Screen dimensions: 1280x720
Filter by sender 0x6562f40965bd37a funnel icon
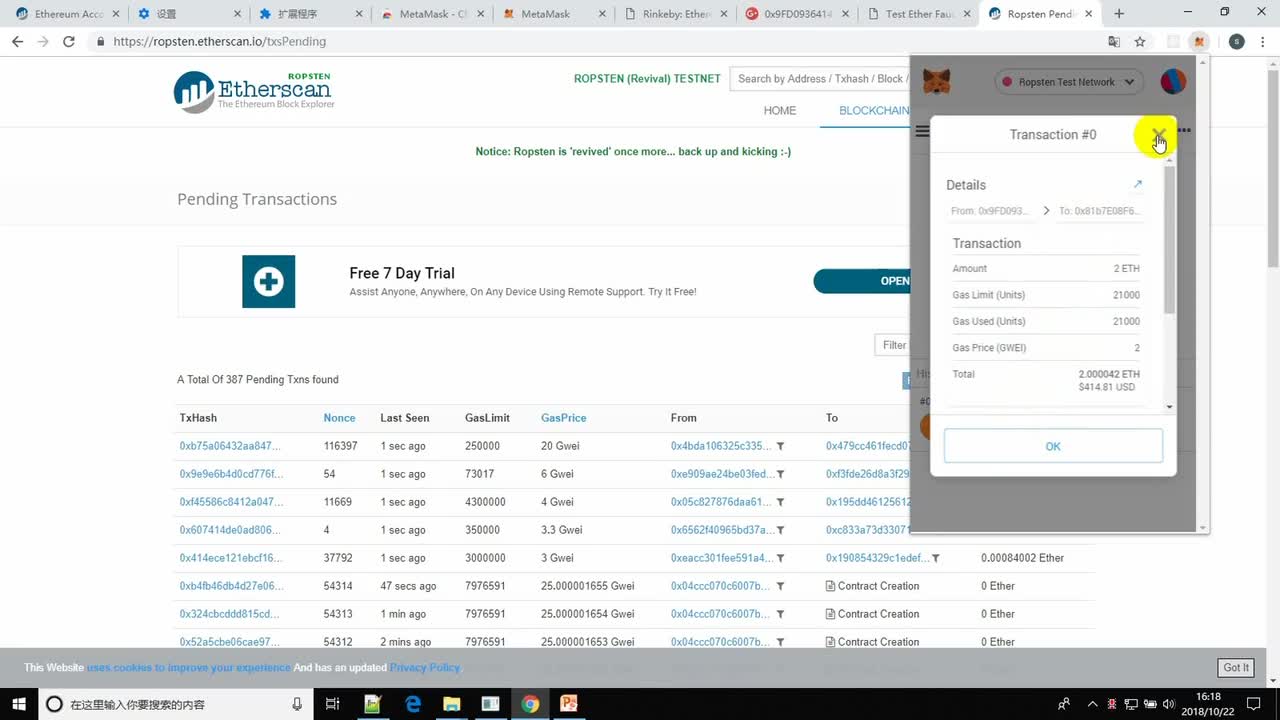click(x=780, y=530)
